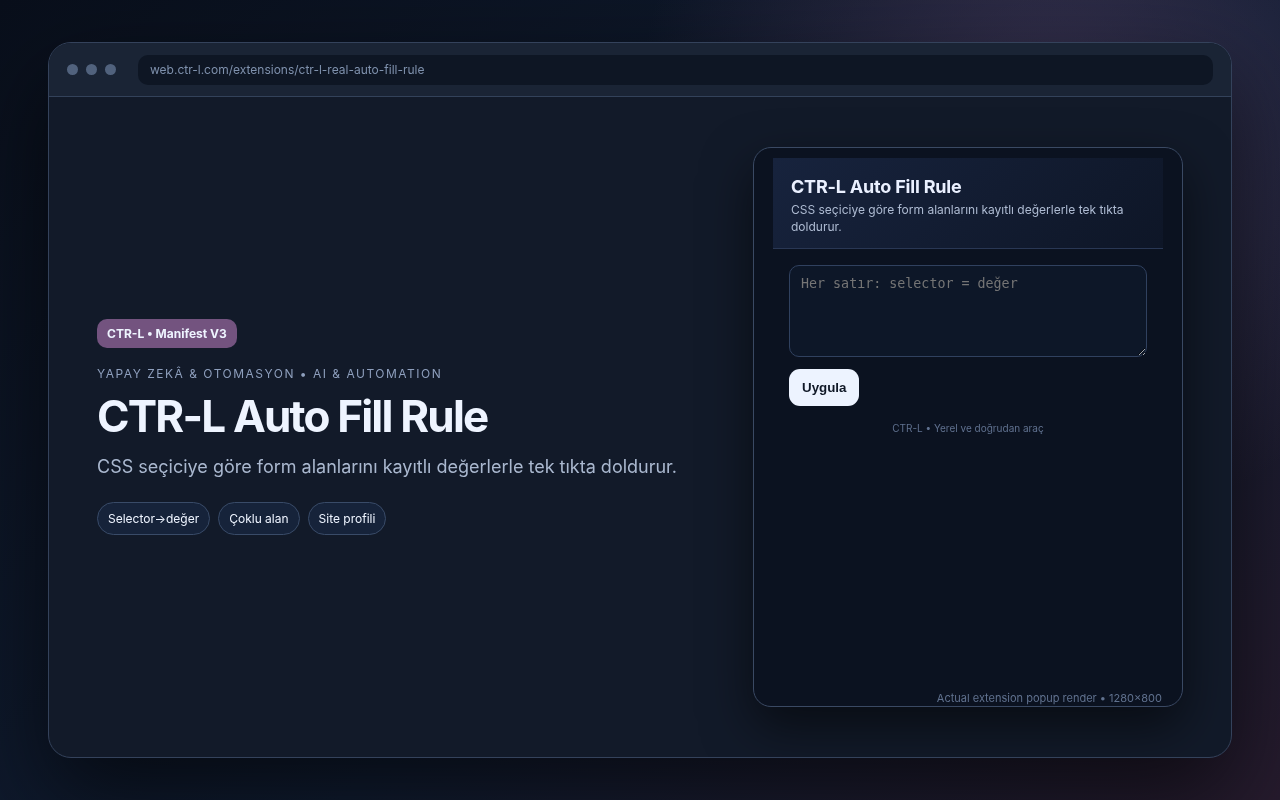This screenshot has height=800, width=1280.
Task: Click the CTR-L • Manifest V3 badge
Action: pos(167,334)
